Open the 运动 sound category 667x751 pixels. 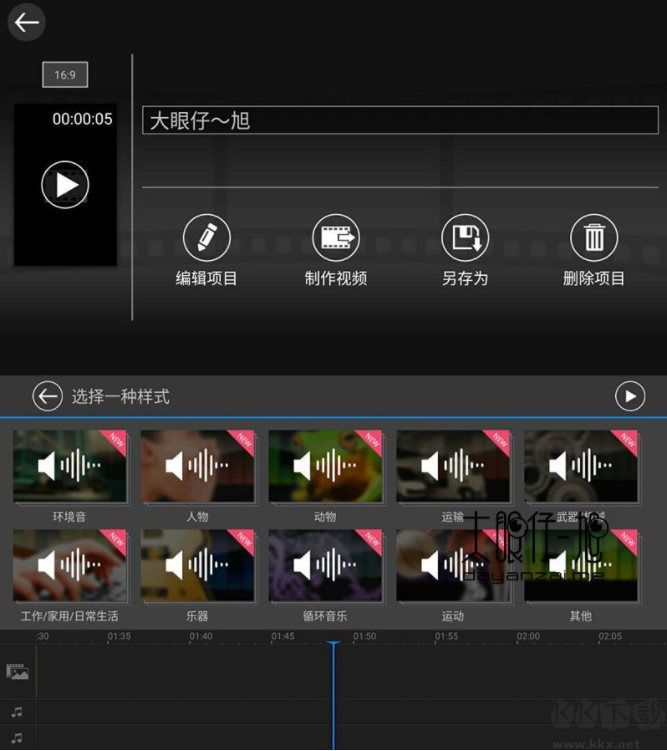(453, 565)
